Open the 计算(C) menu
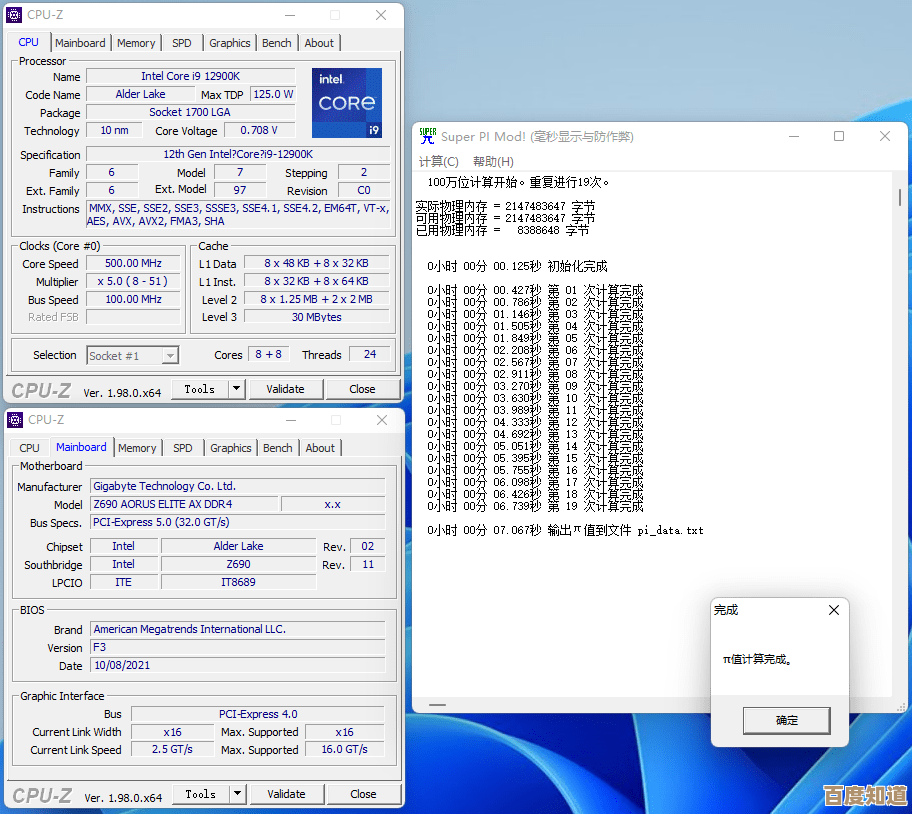The width and height of the screenshot is (912, 814). (x=438, y=161)
